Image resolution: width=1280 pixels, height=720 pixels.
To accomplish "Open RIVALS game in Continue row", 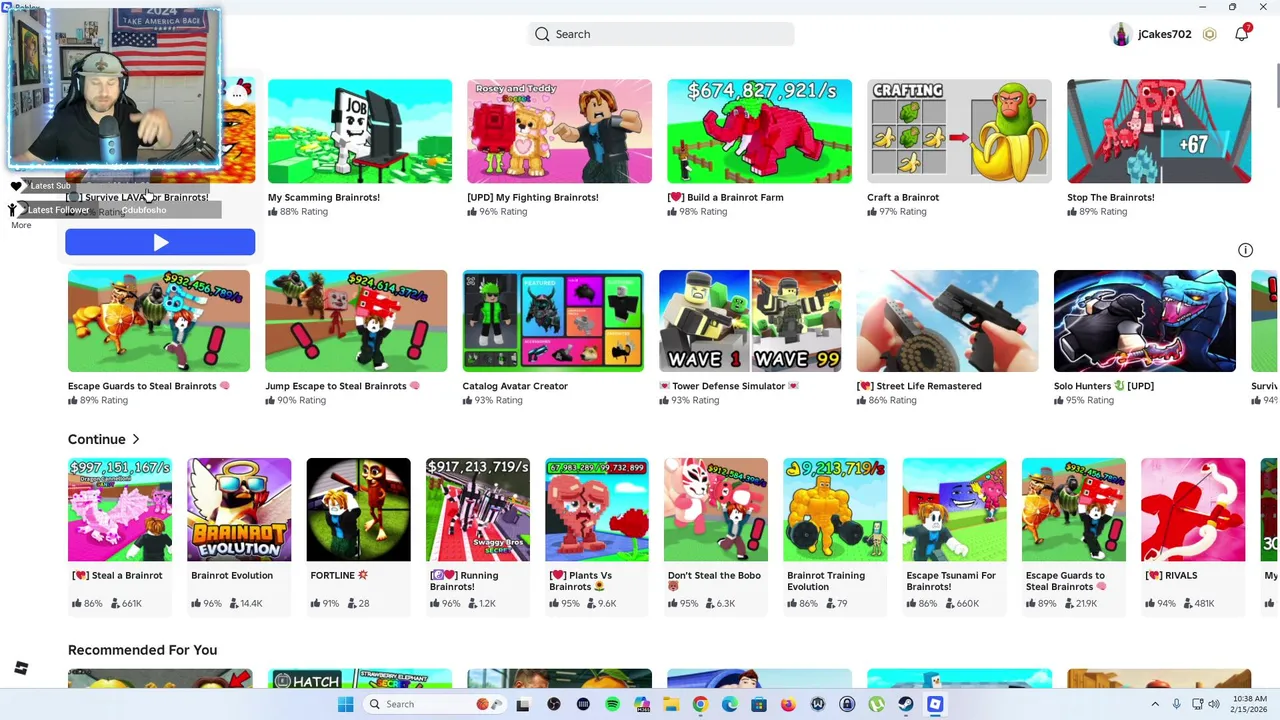I will point(1193,510).
